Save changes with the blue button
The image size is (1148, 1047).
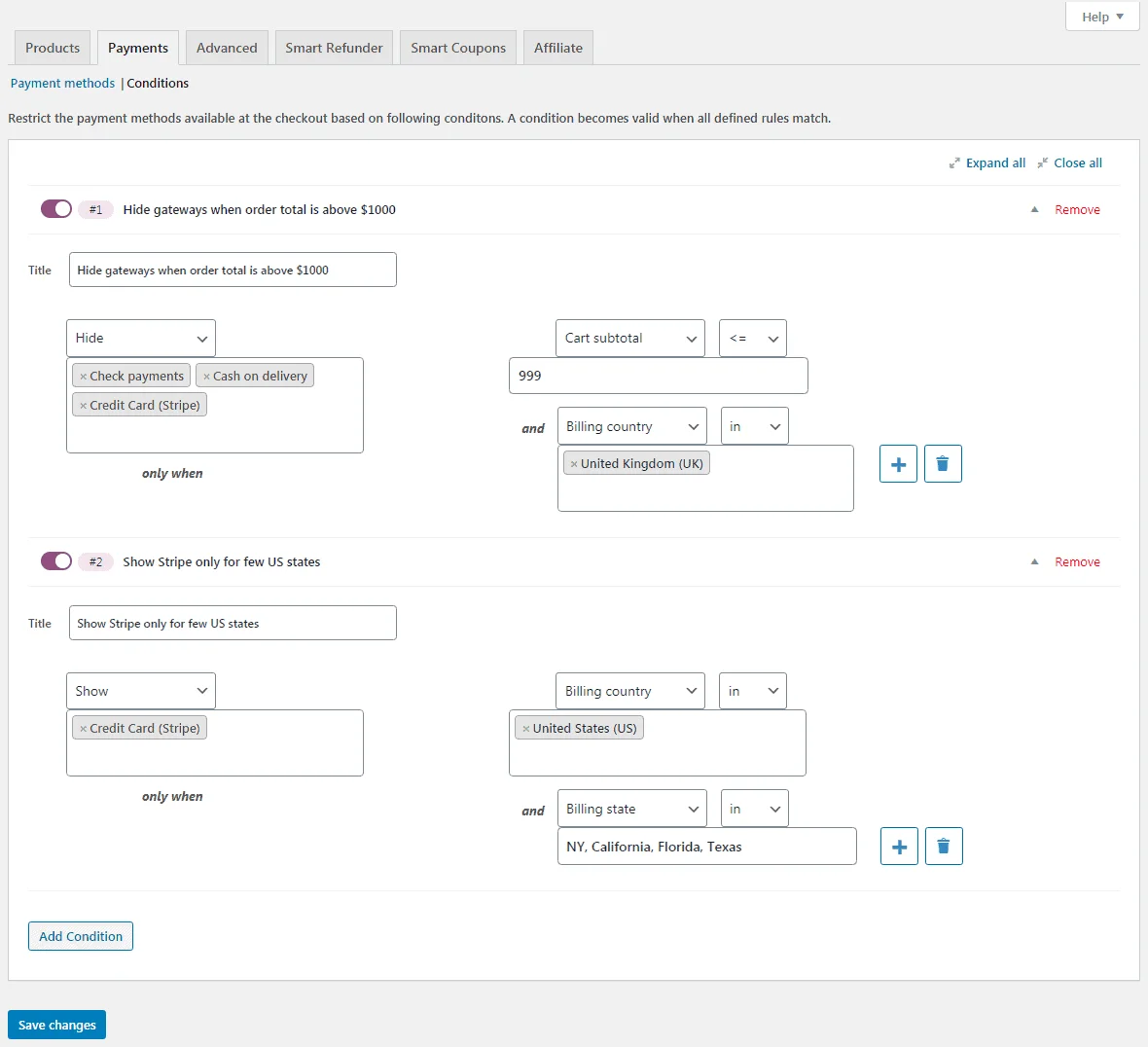click(57, 1025)
